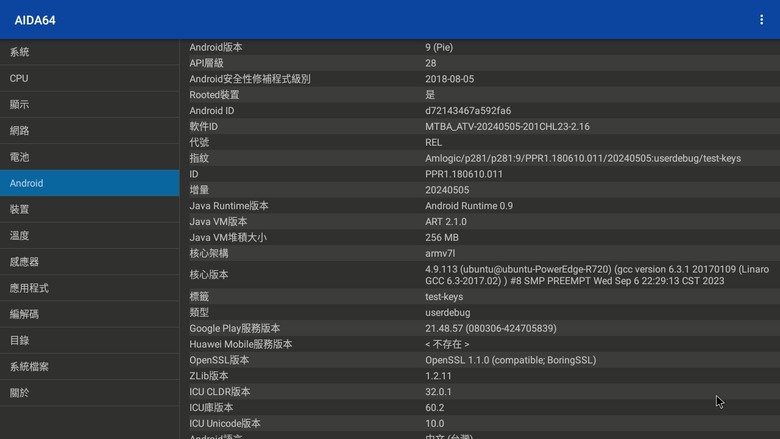
Task: Click the security patch date 2018-08-05
Action: pos(450,79)
